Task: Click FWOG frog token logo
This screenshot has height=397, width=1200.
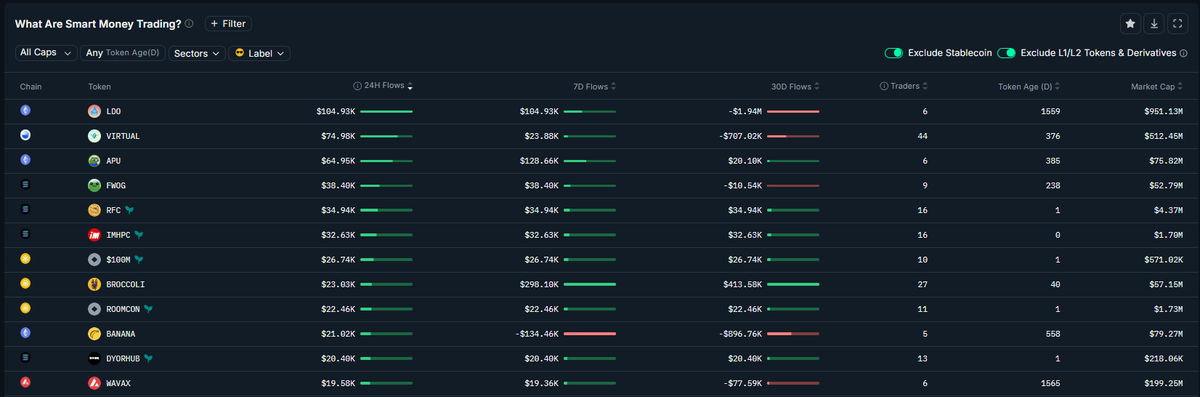Action: pyautogui.click(x=94, y=185)
